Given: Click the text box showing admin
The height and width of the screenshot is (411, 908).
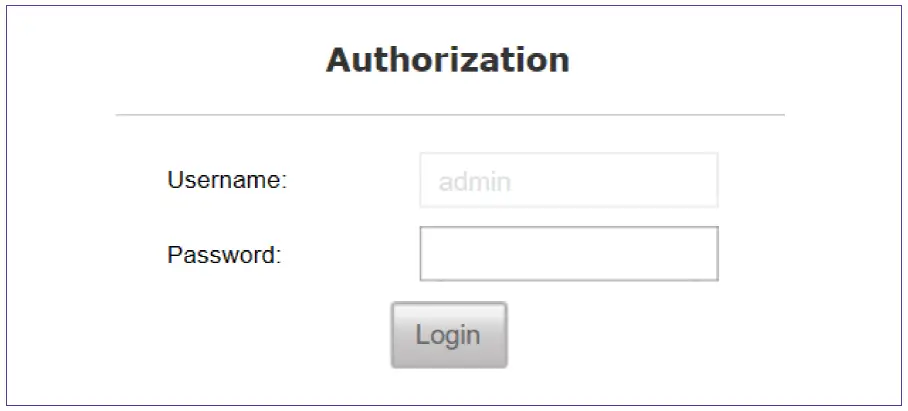Looking at the screenshot, I should pyautogui.click(x=568, y=181).
